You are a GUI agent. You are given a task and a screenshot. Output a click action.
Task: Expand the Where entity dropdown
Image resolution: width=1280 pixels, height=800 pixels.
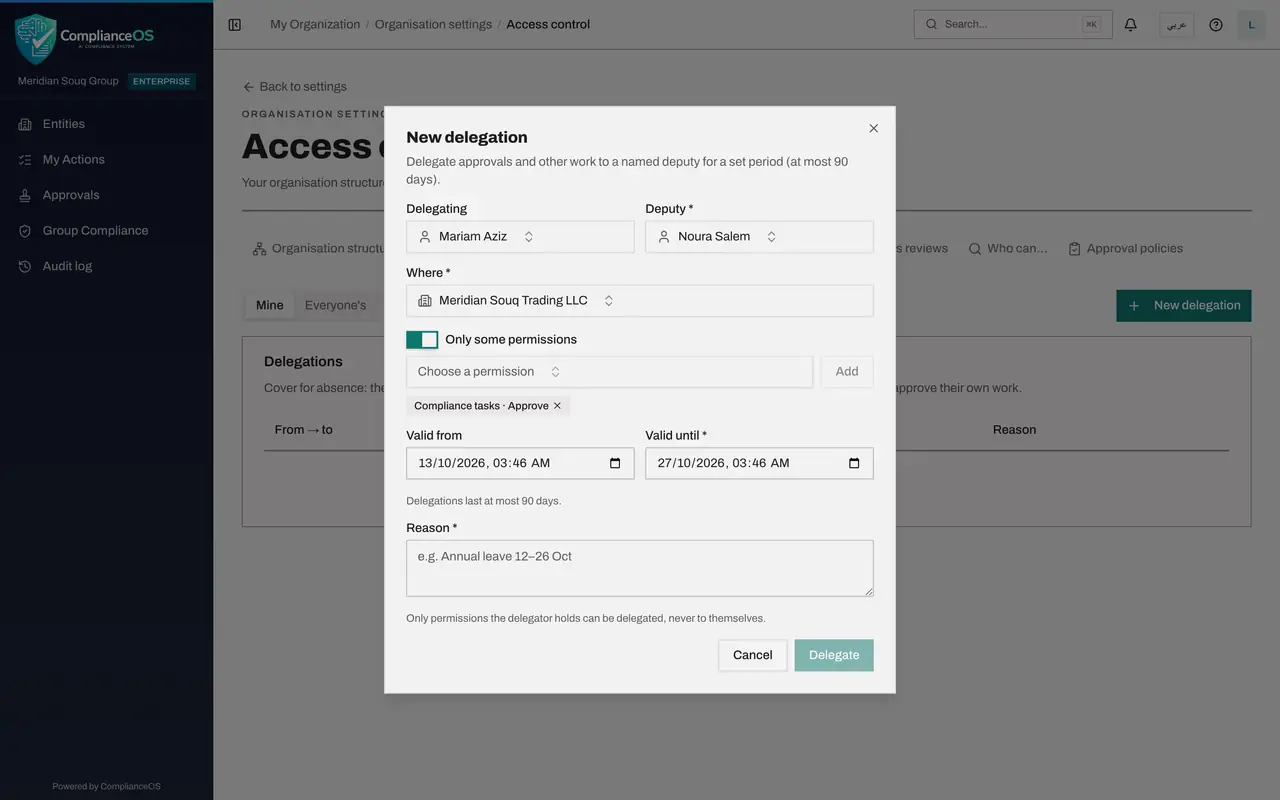tap(640, 301)
